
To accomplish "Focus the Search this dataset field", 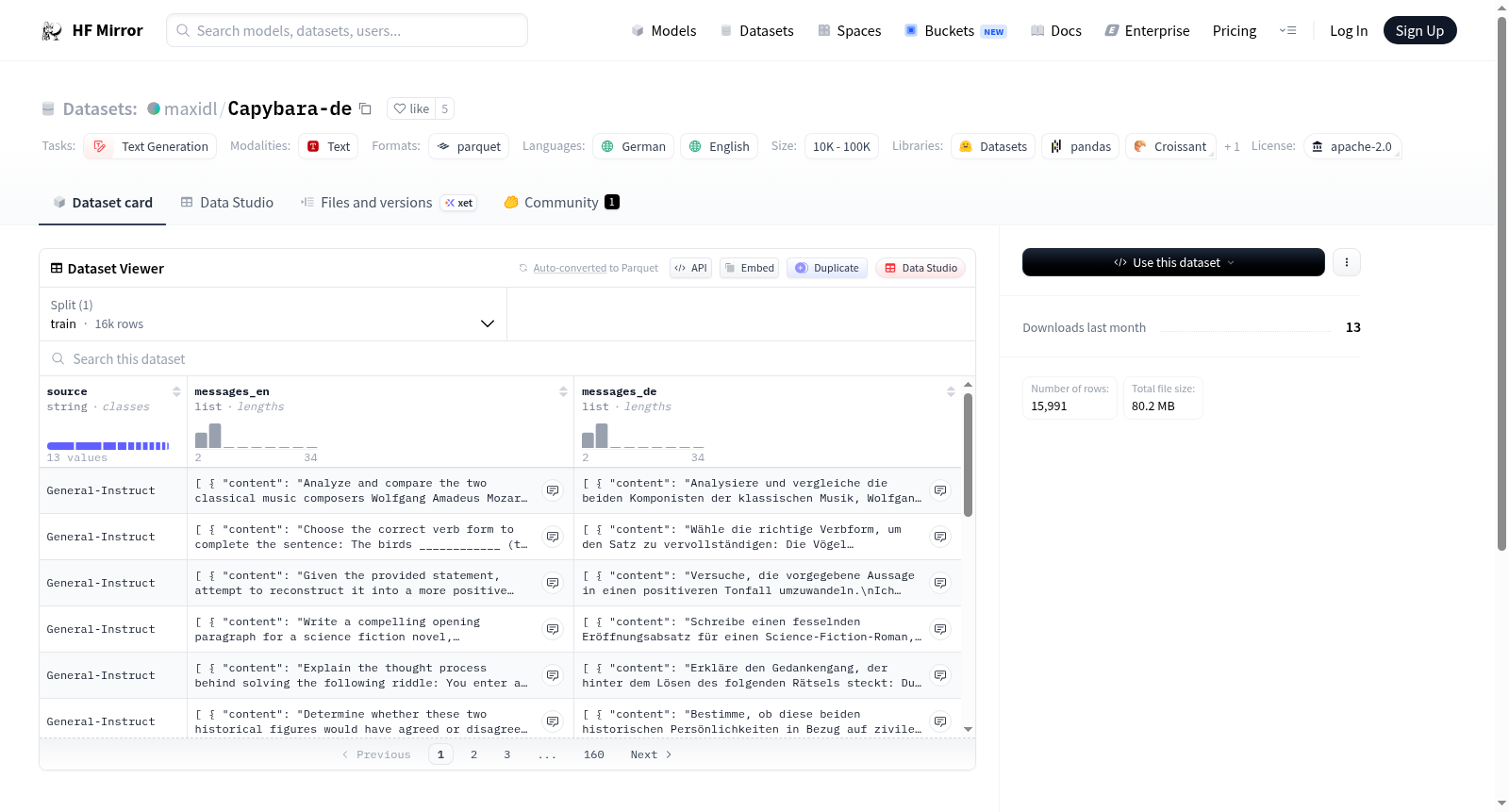I will 507,358.
